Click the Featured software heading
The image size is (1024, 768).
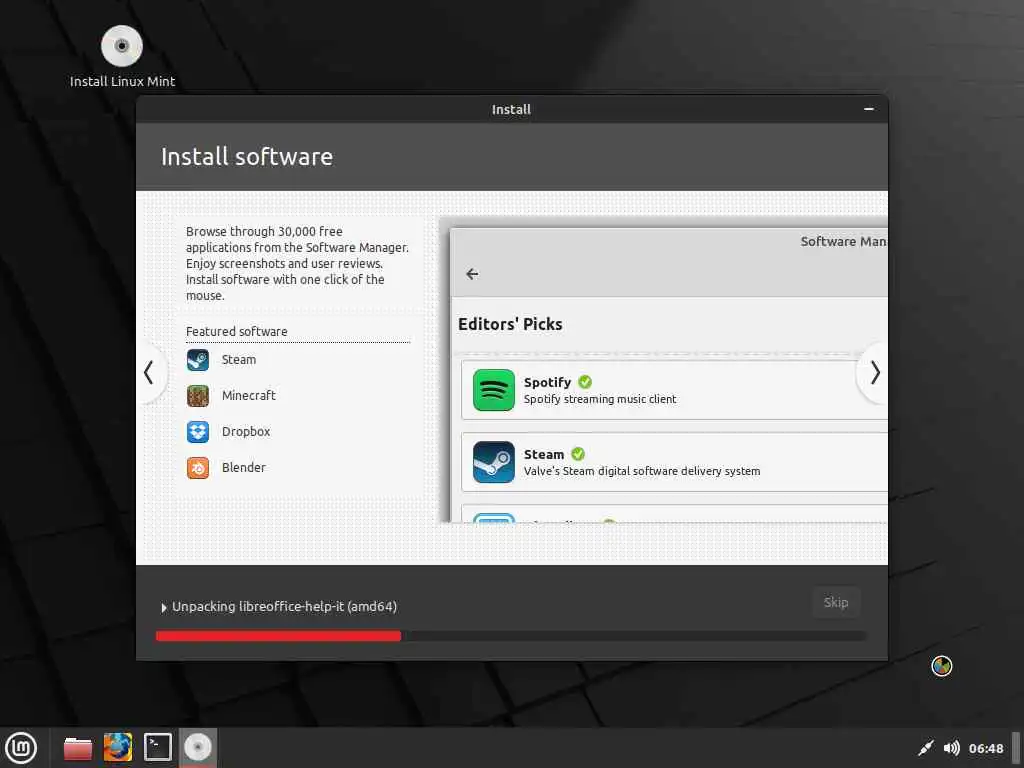pyautogui.click(x=236, y=332)
